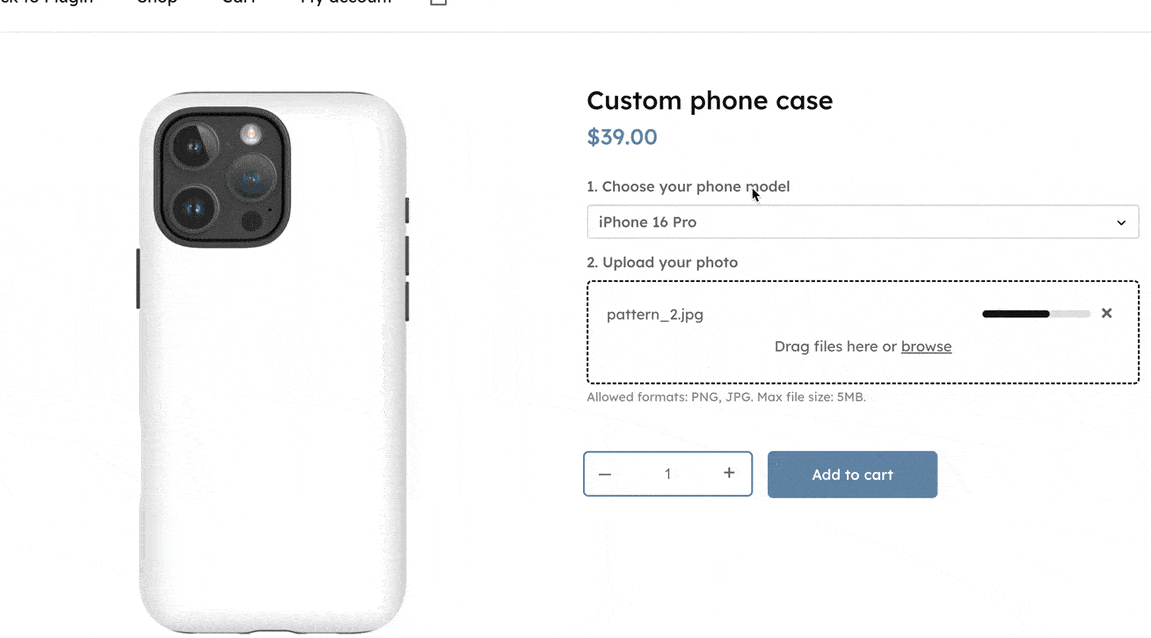Decrease quantity with the minus icon
Screen dimensions: 1151x638
click(x=605, y=474)
